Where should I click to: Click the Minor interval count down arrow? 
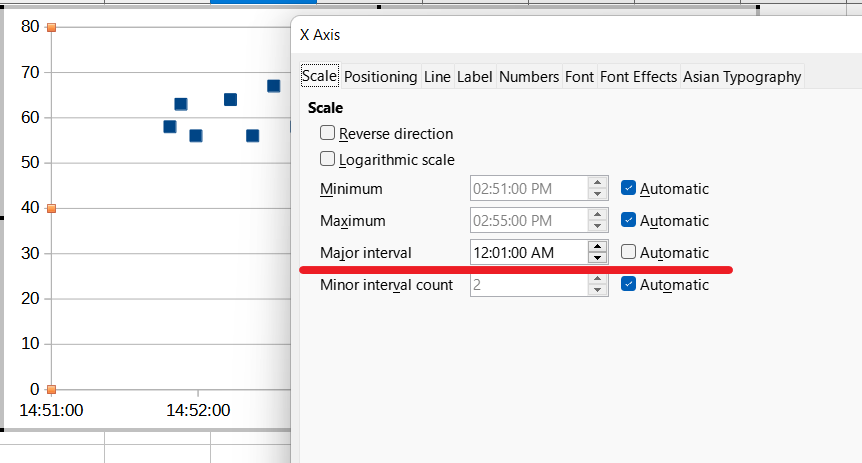(x=598, y=290)
